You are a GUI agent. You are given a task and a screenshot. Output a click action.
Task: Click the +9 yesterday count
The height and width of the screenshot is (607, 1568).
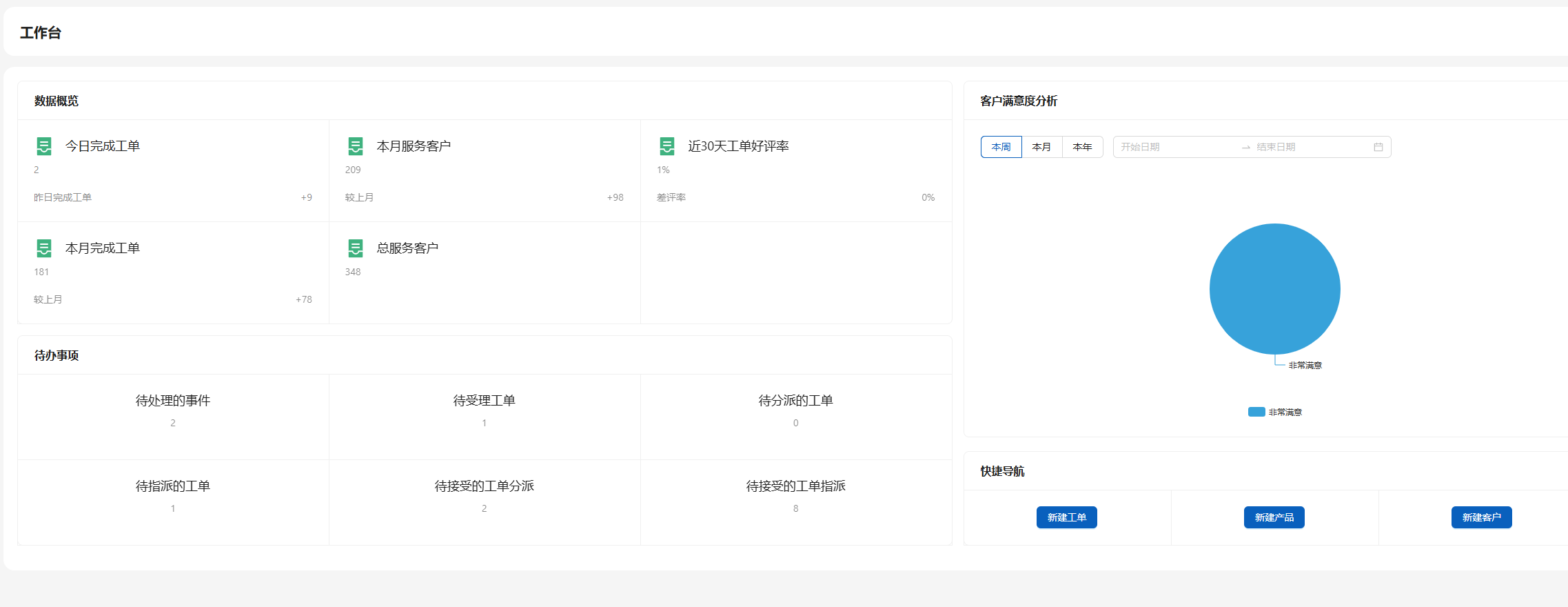click(x=307, y=197)
